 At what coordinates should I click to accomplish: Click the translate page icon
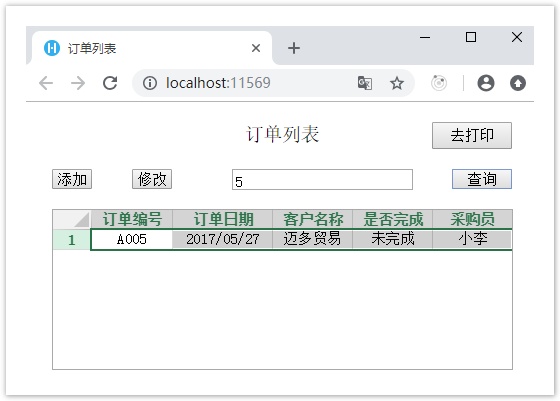(365, 83)
